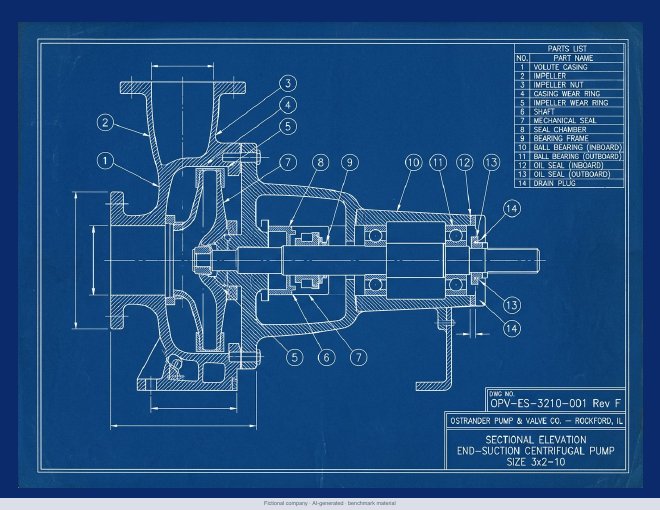Click 'OIL SEAL (OUTBOARD)' entry
The image size is (660, 510).
[x=572, y=174]
